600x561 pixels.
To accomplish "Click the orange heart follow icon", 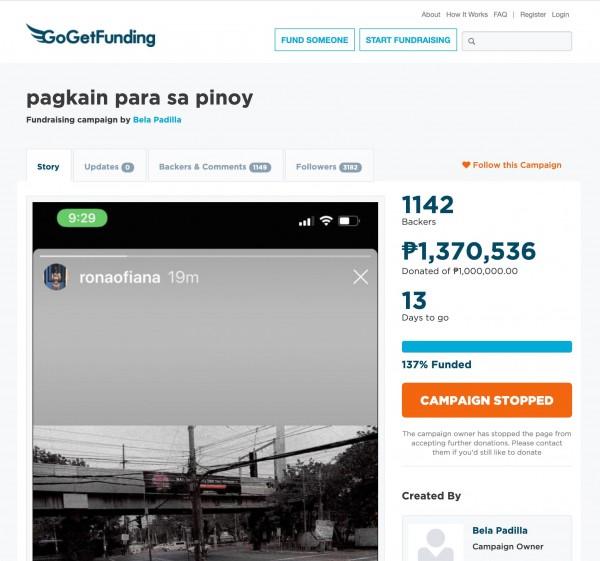I will 466,165.
